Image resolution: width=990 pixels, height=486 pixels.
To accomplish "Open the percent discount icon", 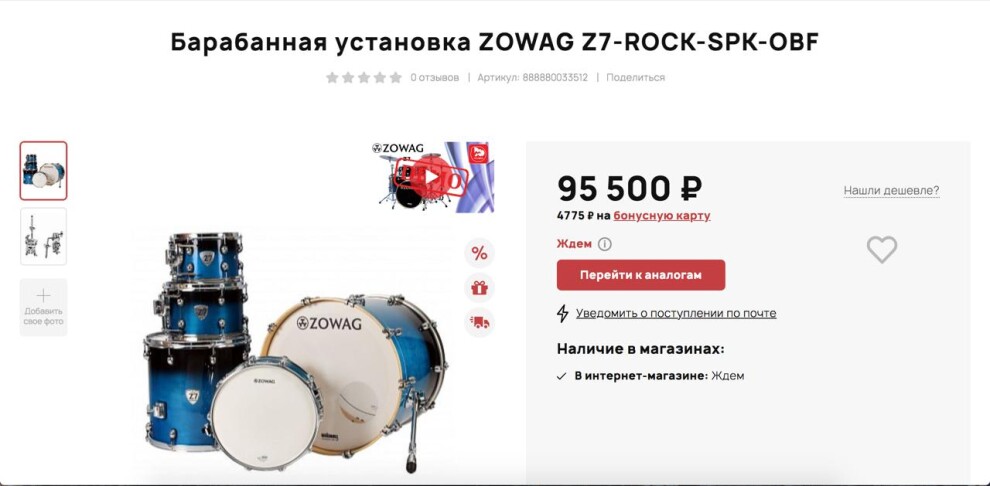I will 479,254.
